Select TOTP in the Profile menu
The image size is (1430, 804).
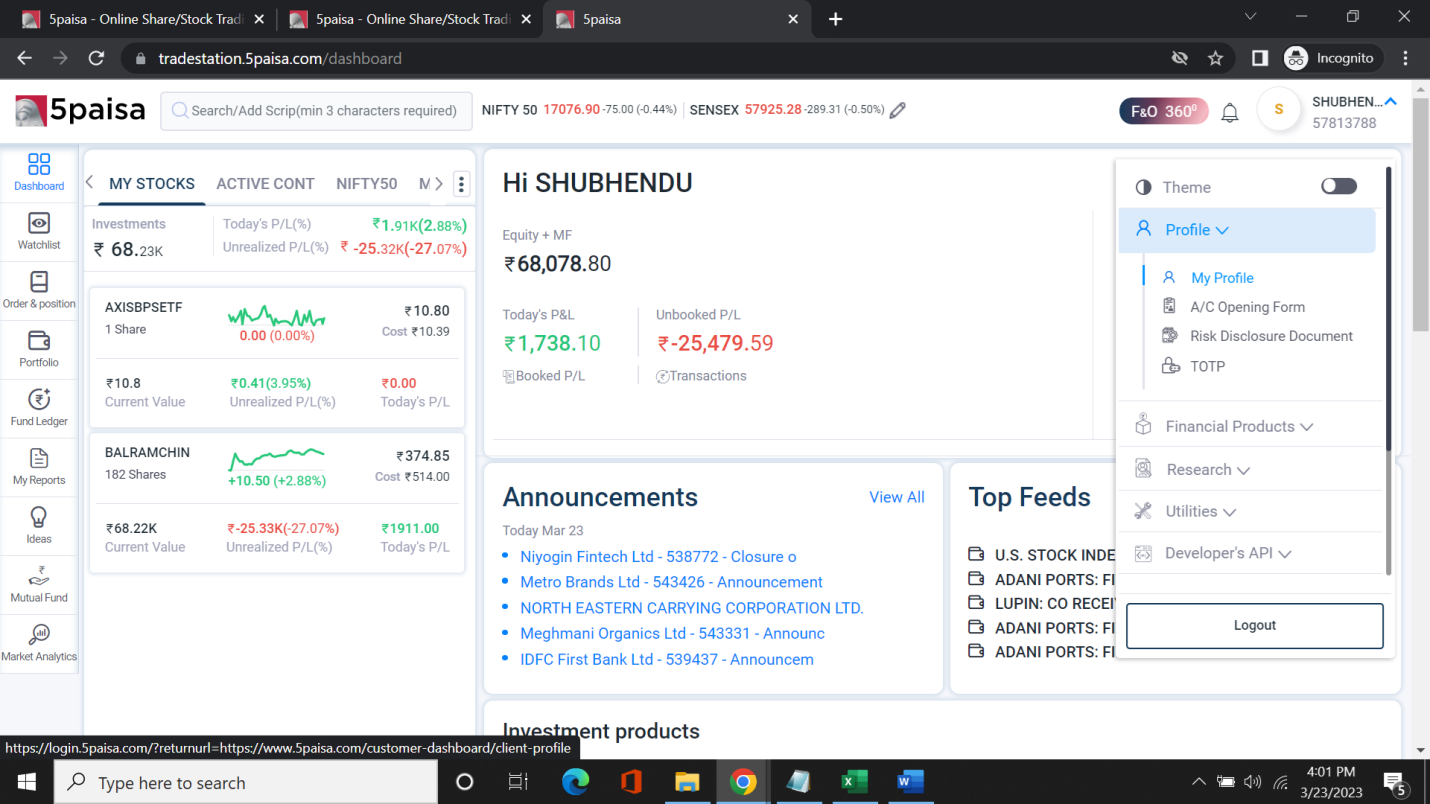pyautogui.click(x=1207, y=366)
